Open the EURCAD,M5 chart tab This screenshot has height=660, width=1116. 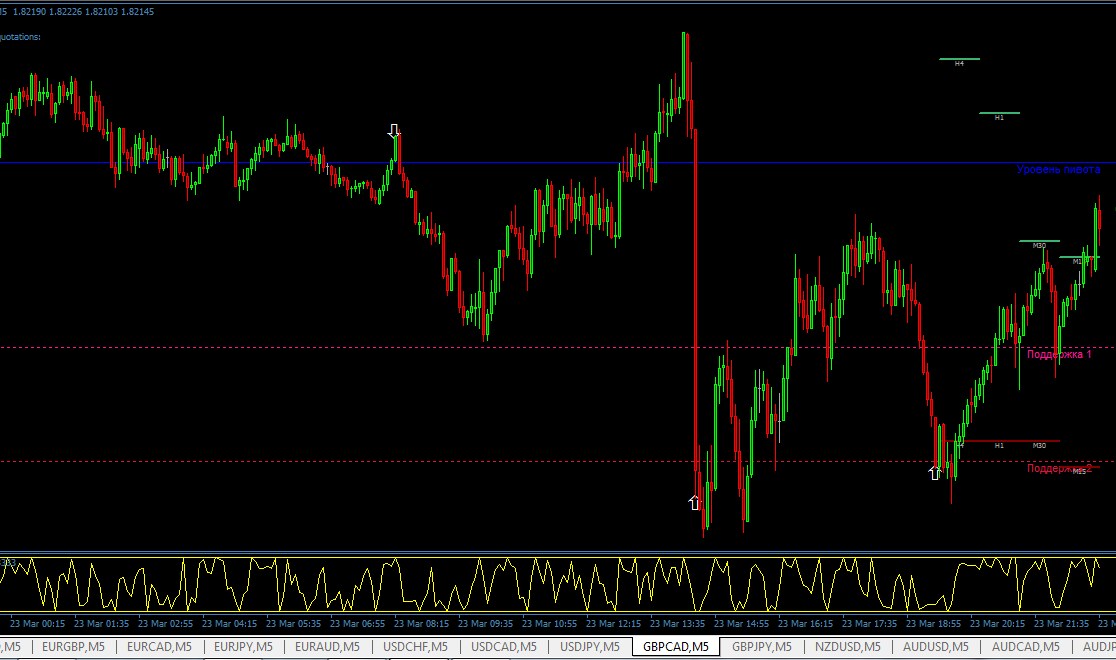[159, 646]
